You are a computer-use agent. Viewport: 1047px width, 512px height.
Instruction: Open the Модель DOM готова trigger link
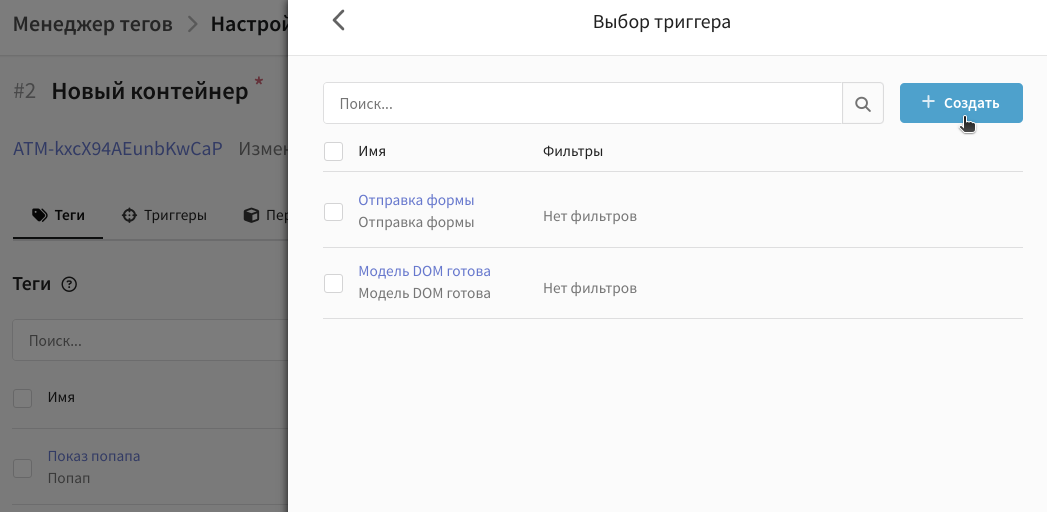tap(424, 271)
